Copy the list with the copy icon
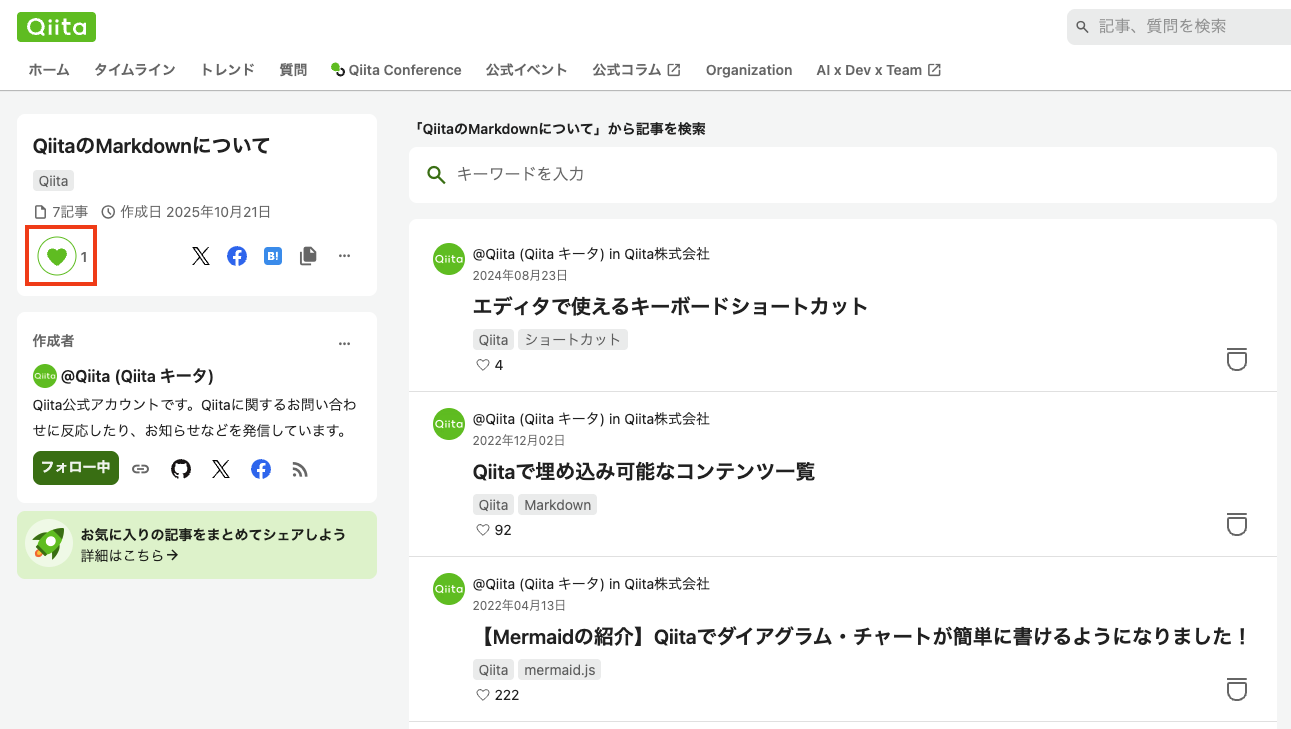Viewport: 1291px width, 729px height. click(x=308, y=256)
